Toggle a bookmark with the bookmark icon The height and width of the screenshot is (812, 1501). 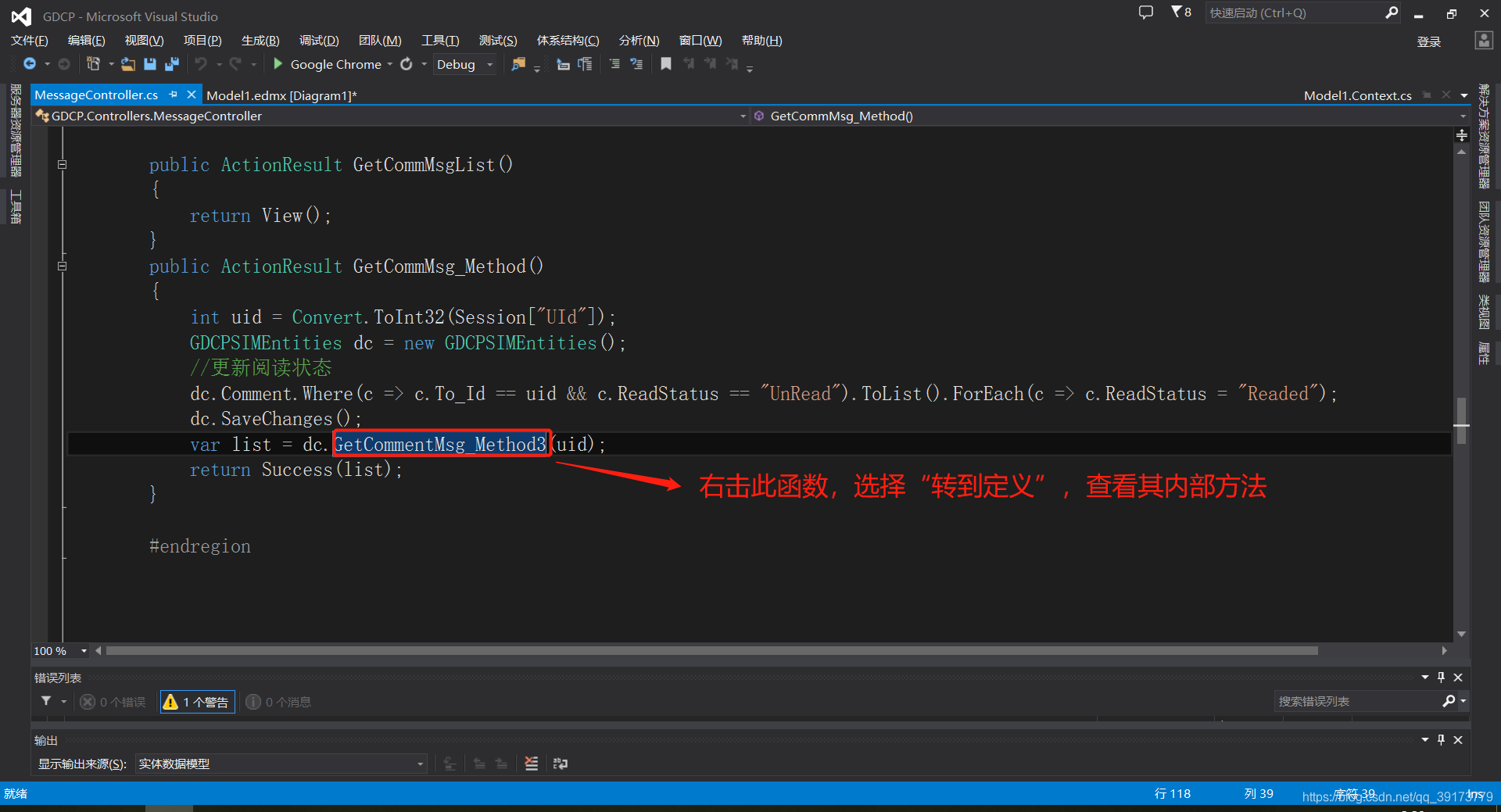(666, 64)
